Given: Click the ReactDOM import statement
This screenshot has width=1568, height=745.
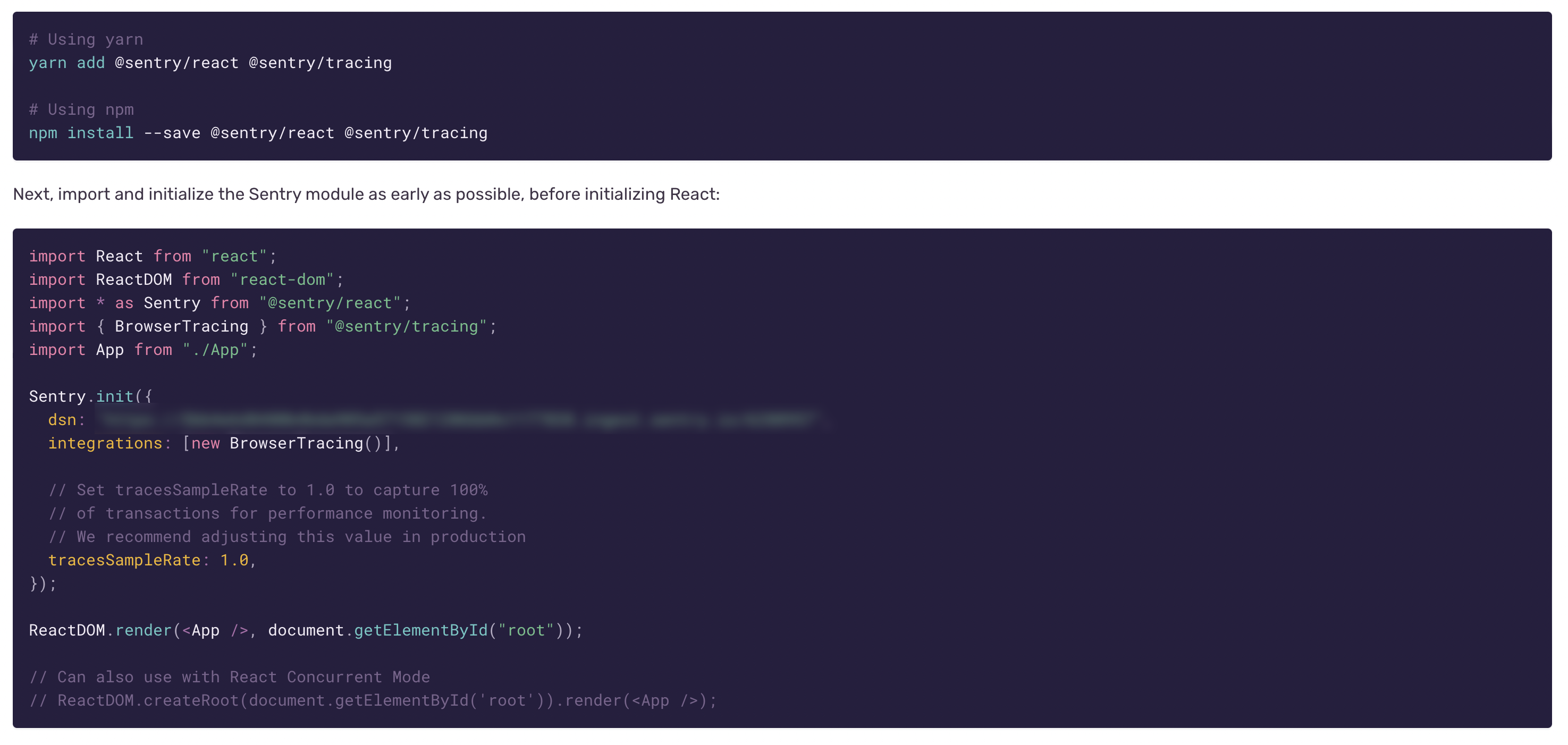Looking at the screenshot, I should coord(186,280).
